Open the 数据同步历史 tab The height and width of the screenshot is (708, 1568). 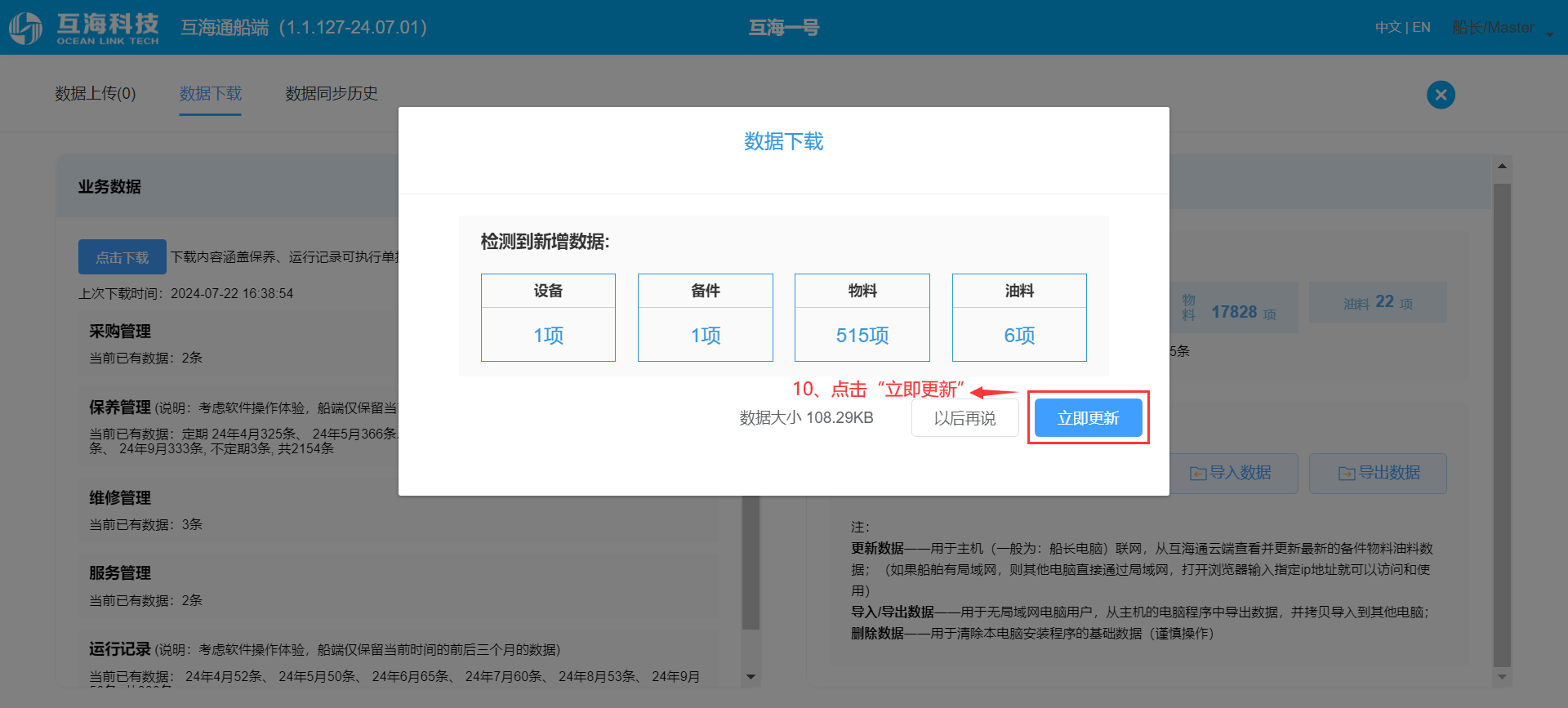click(332, 94)
